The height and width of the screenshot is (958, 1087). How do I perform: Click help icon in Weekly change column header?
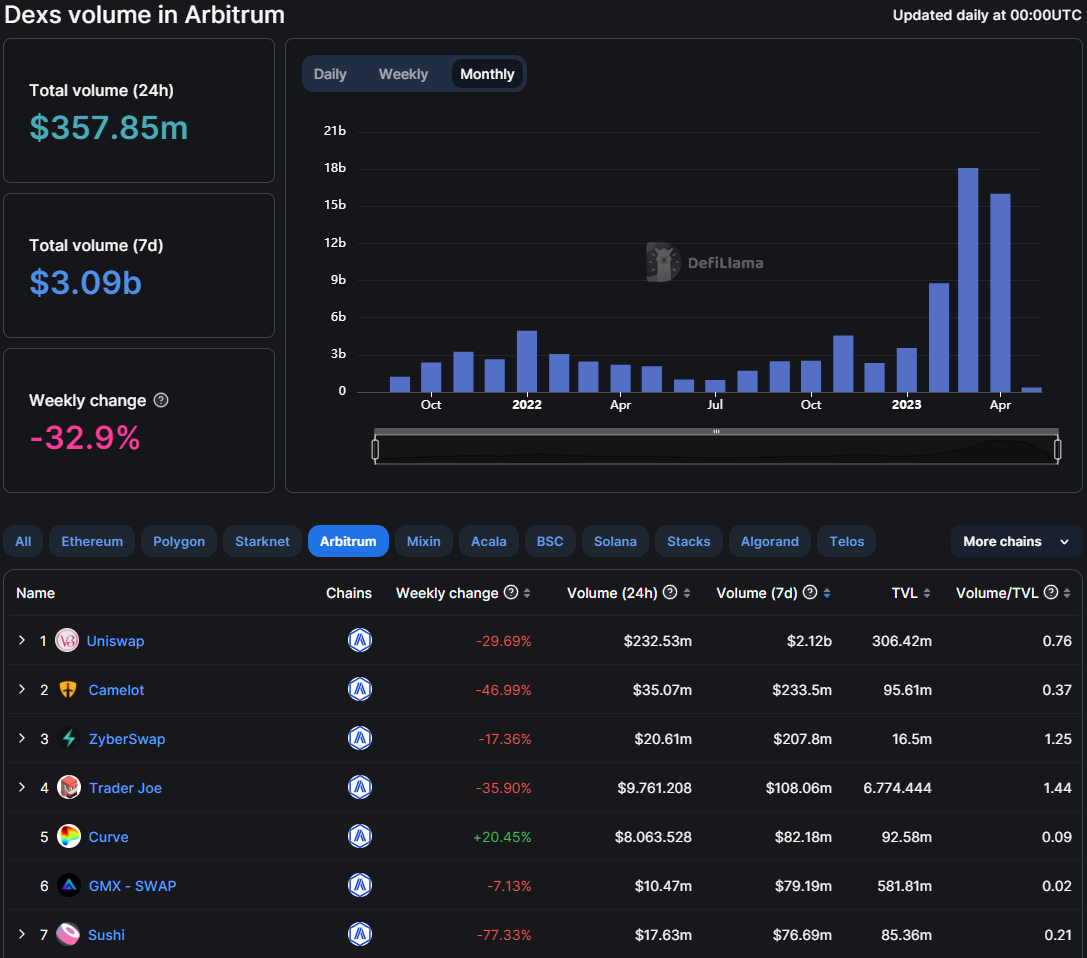click(511, 592)
